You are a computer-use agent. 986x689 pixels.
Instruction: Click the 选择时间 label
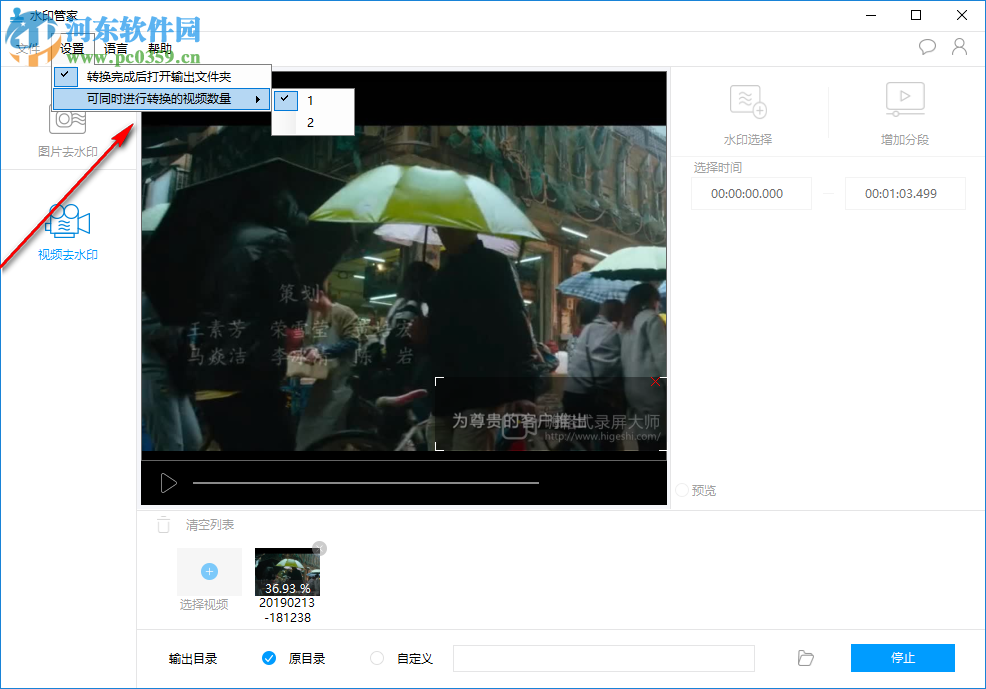(x=717, y=168)
